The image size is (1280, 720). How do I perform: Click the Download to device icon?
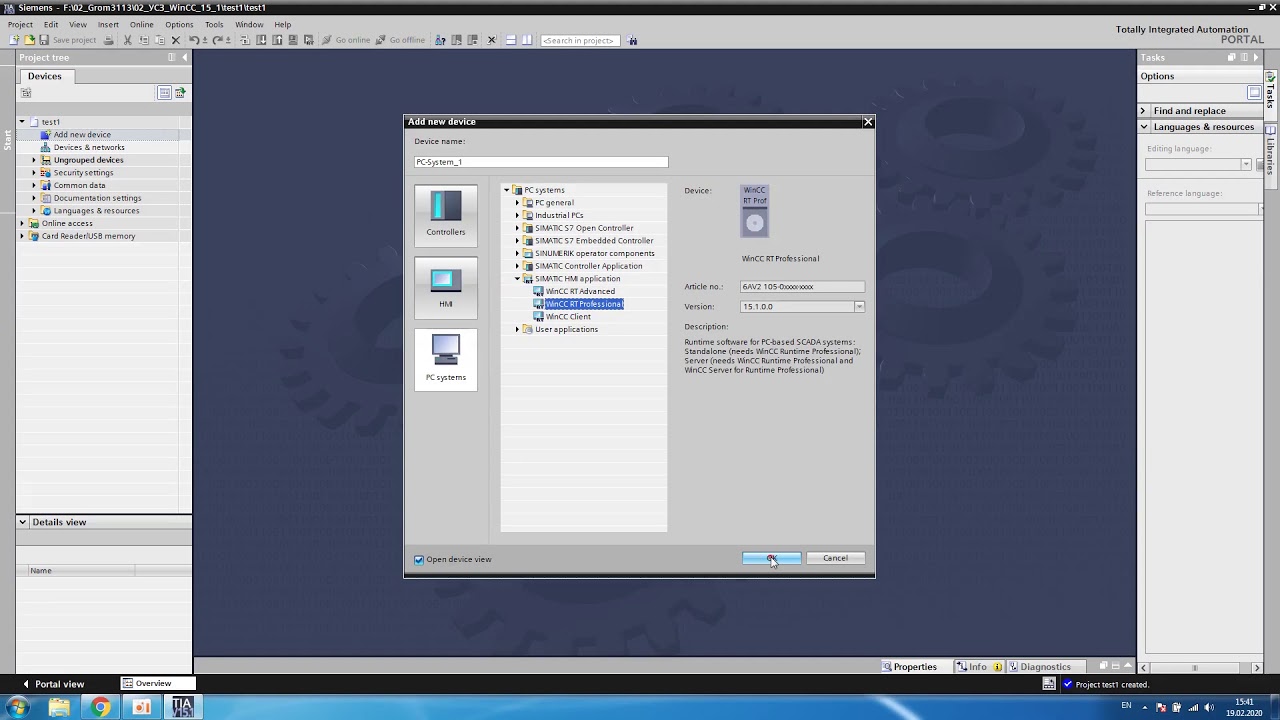[x=261, y=40]
